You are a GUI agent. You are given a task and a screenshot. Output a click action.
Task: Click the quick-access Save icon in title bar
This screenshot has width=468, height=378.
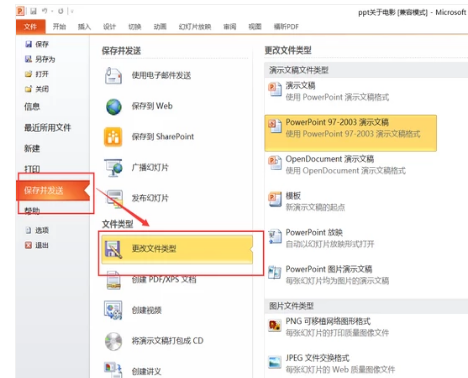[x=33, y=11]
